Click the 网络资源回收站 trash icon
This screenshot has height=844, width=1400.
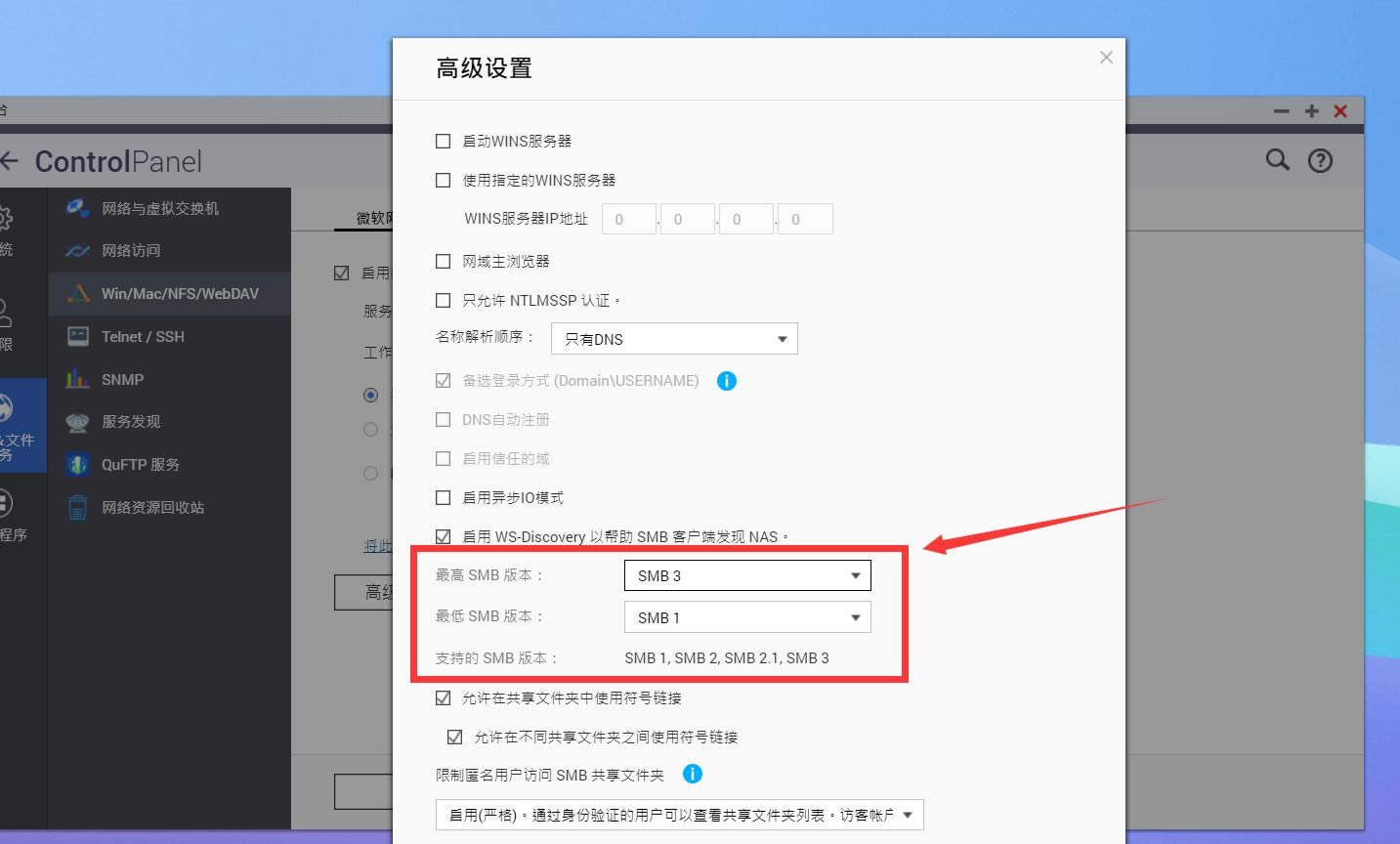[78, 507]
